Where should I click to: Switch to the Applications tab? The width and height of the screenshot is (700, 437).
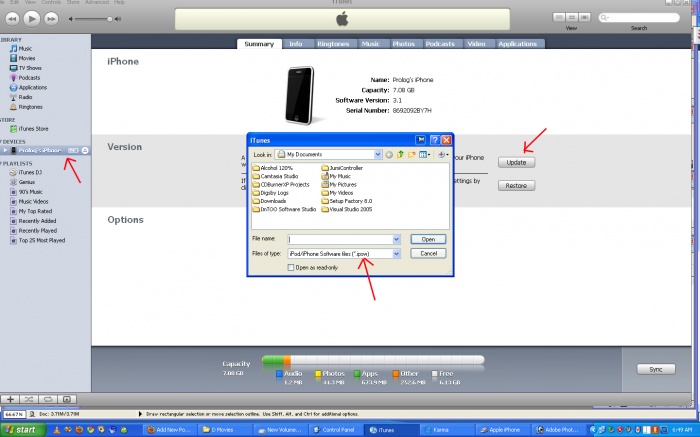(517, 44)
